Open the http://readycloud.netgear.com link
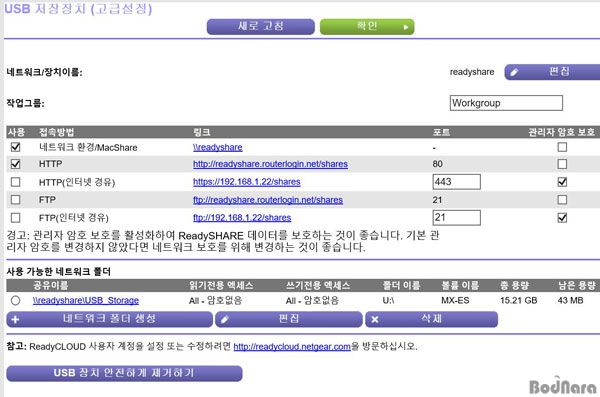This screenshot has width=600, height=397. pos(292,347)
